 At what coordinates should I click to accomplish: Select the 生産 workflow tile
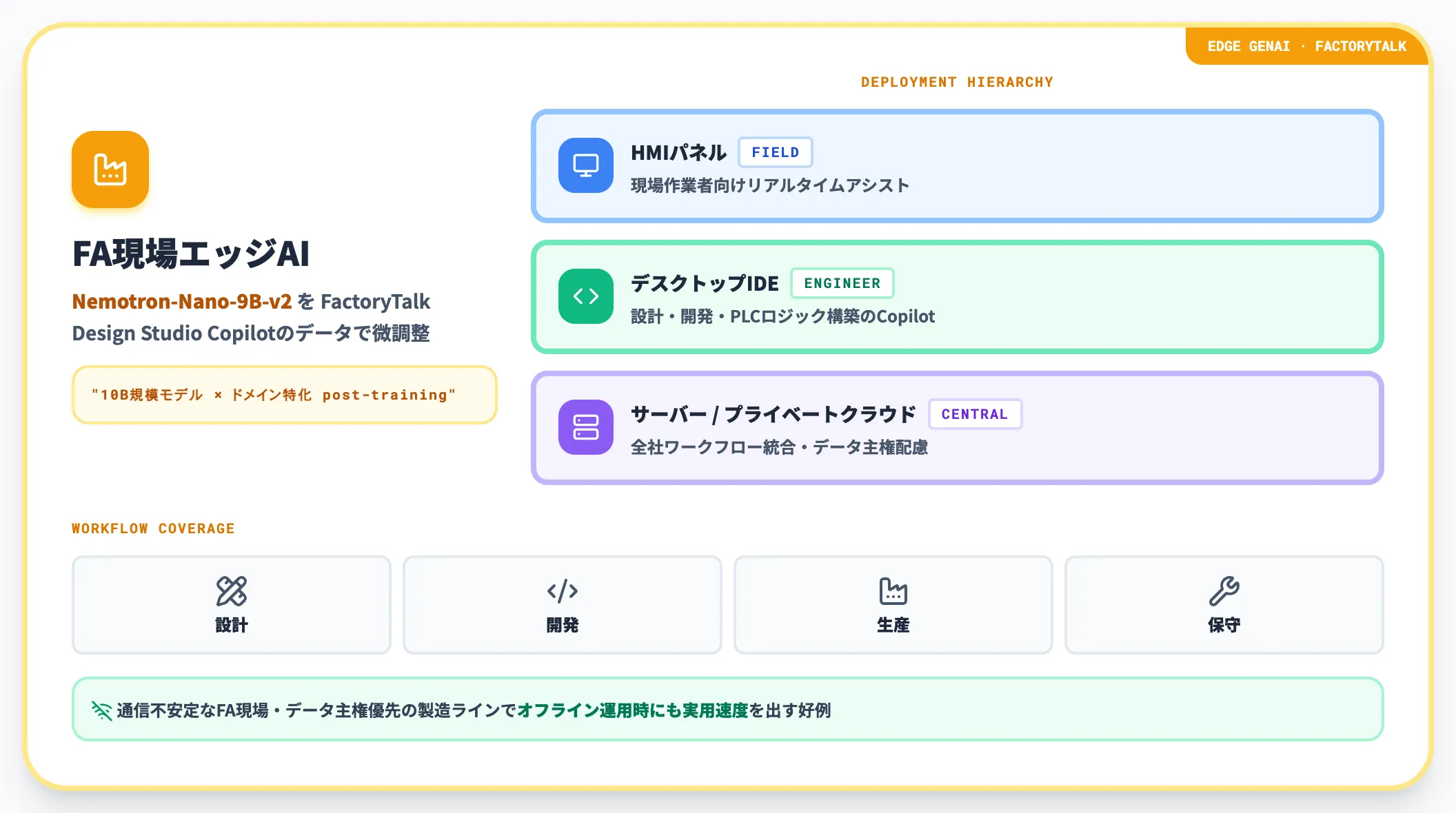(x=893, y=605)
